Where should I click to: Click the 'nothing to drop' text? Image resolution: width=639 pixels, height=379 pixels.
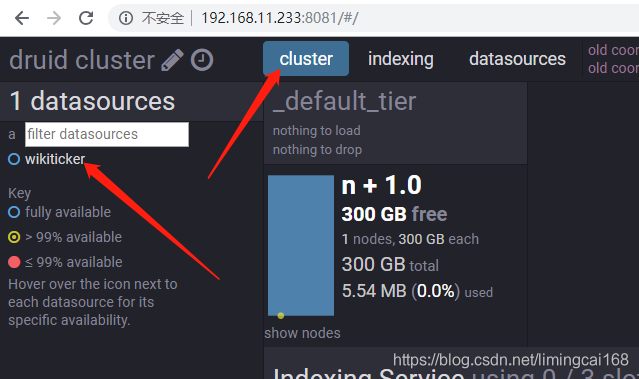pos(317,150)
